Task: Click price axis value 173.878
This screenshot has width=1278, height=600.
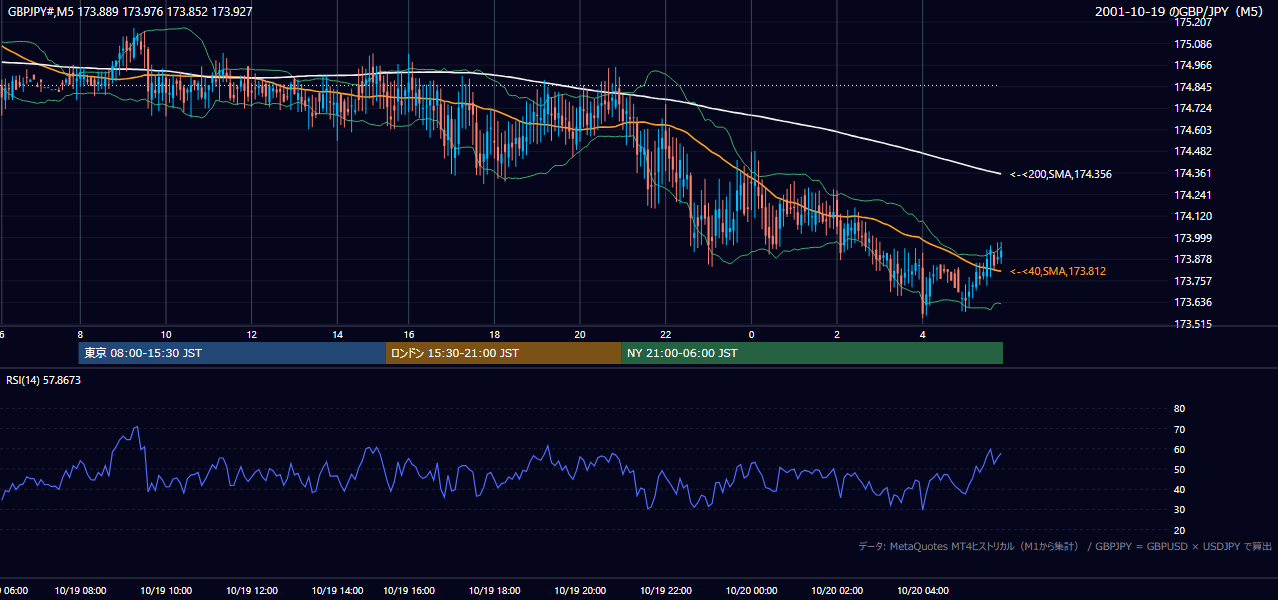Action: point(1192,259)
